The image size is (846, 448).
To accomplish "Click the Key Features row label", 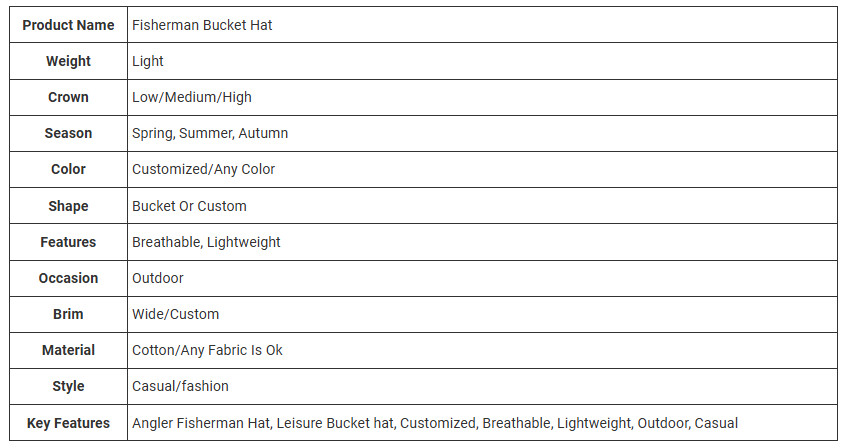I will 68,423.
